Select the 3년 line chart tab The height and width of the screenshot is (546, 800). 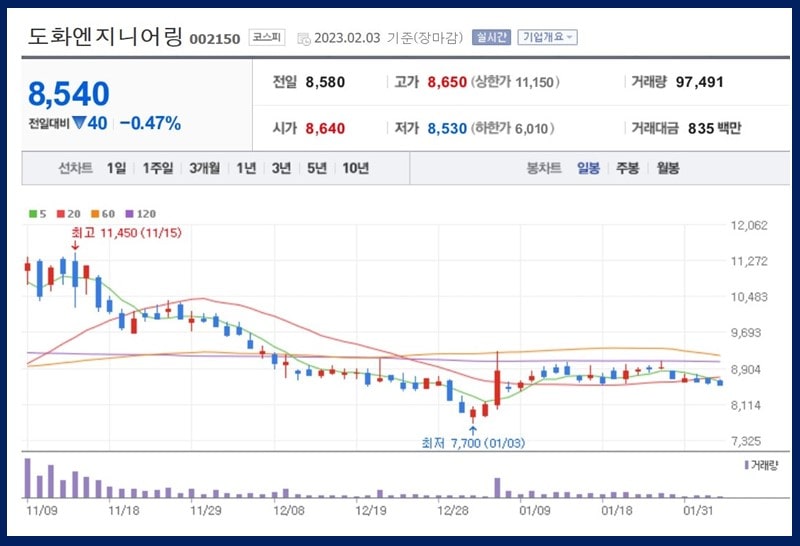pyautogui.click(x=281, y=168)
